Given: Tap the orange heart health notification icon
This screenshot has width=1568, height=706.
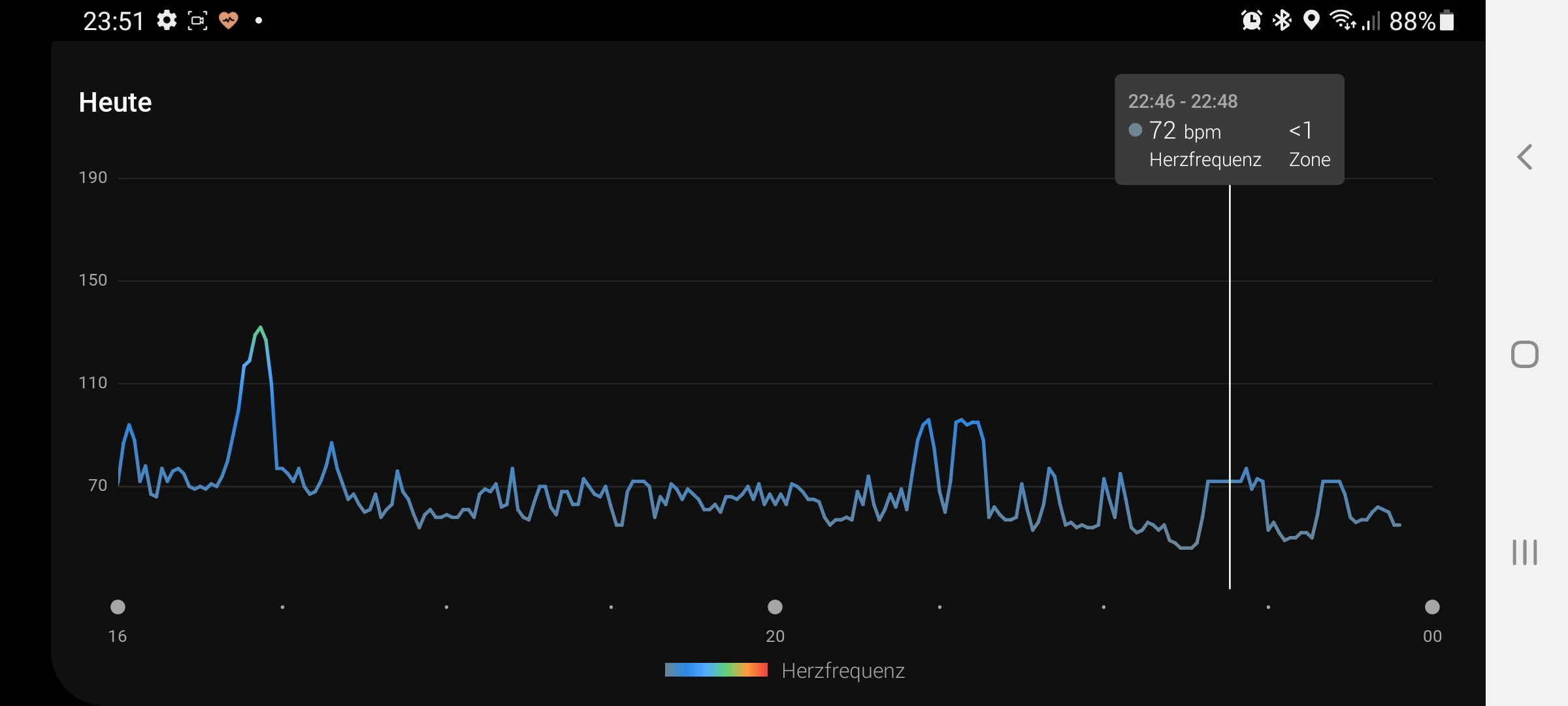Looking at the screenshot, I should coord(228,21).
